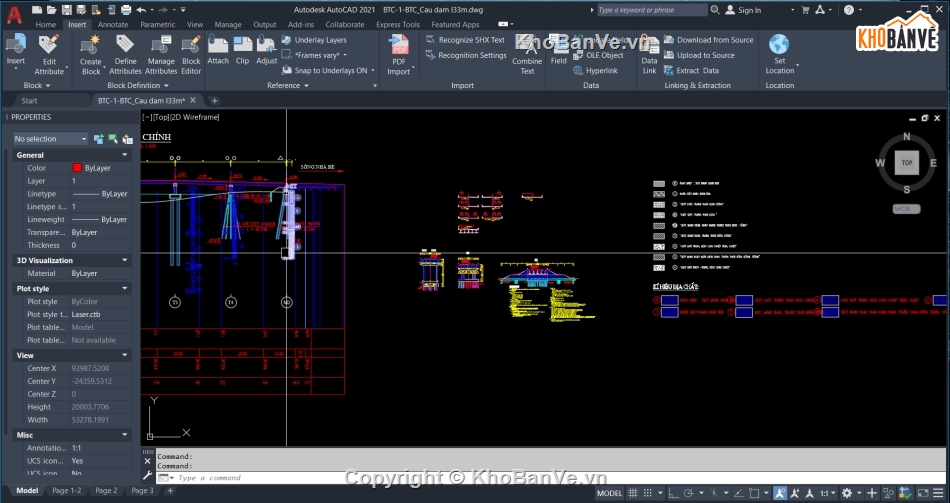Click the PDF Import icon
This screenshot has width=950, height=503.
tap(399, 45)
